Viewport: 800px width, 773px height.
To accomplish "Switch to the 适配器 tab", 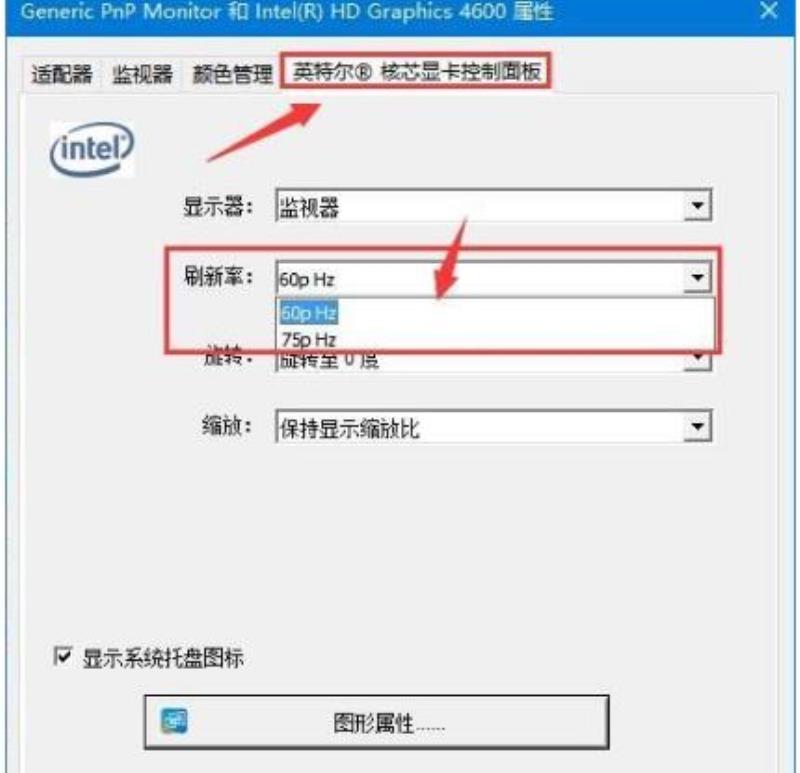I will (x=62, y=74).
